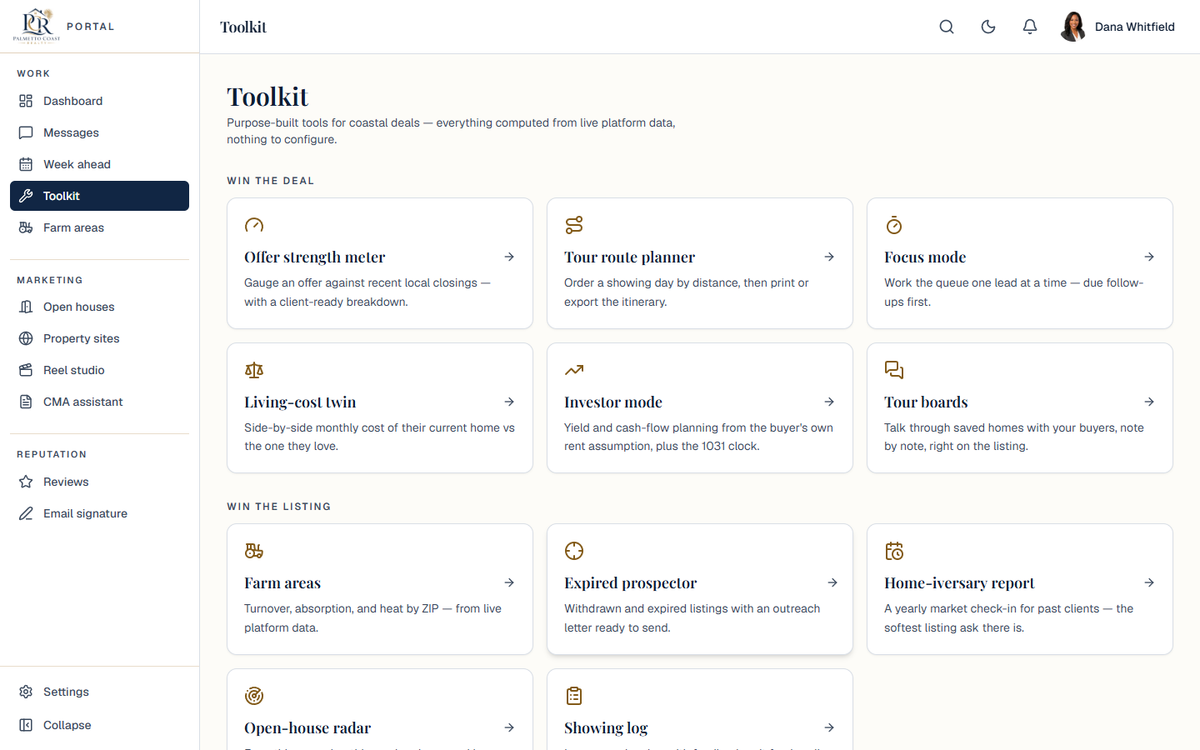
Task: Open Reel studio
Action: [x=99, y=370]
